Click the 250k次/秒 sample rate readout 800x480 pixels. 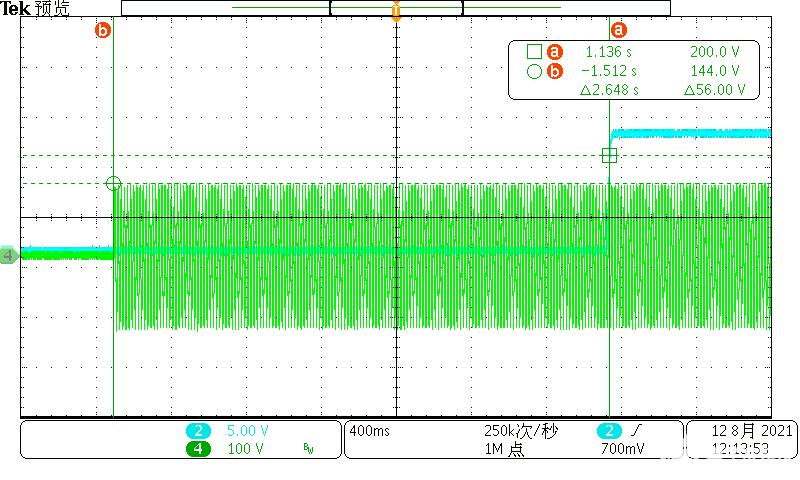point(521,431)
